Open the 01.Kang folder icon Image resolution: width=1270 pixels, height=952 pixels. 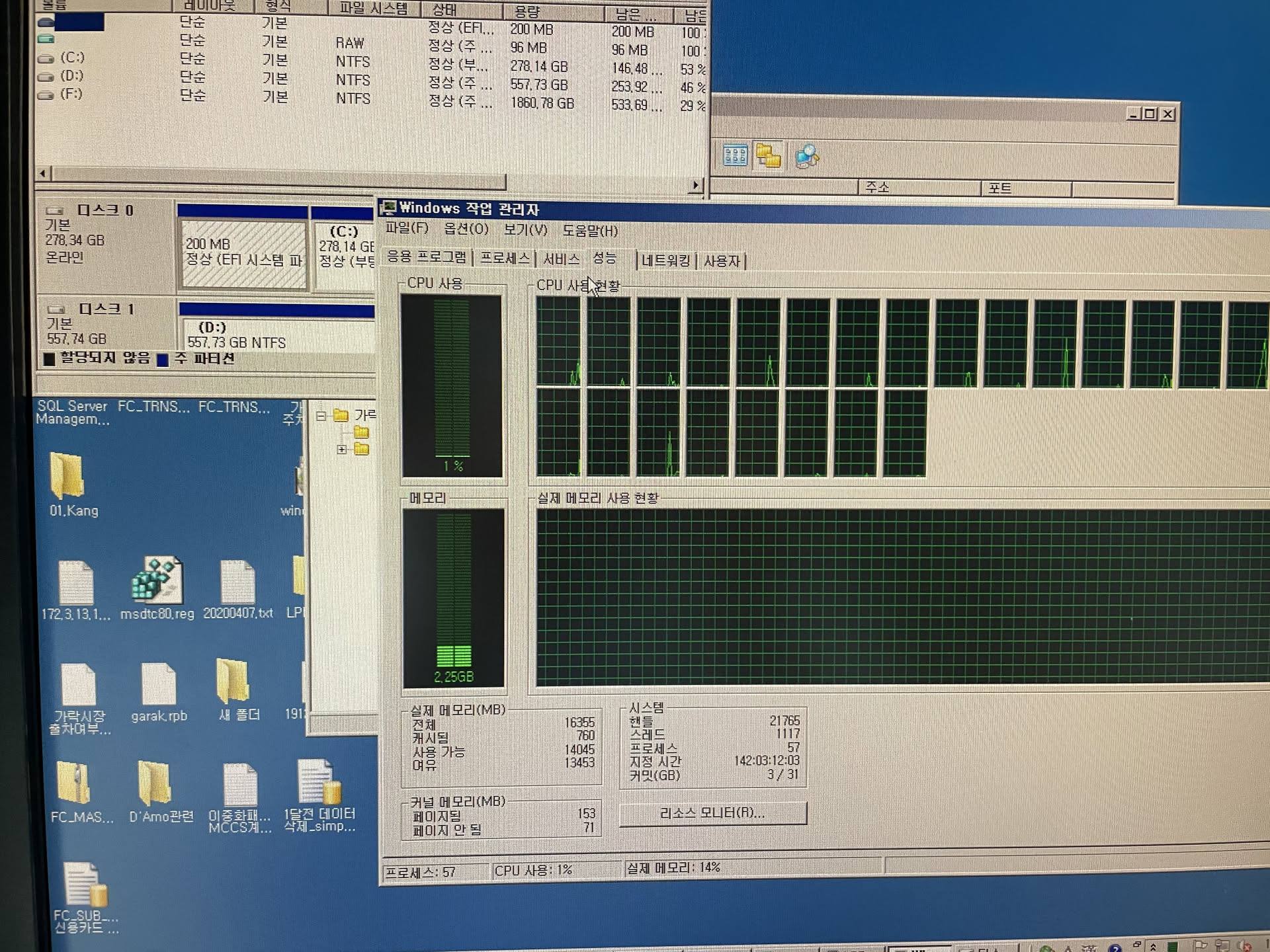[x=67, y=476]
